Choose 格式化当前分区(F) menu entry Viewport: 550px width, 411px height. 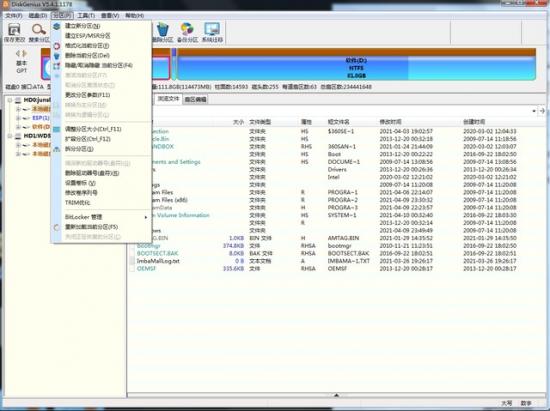101,46
